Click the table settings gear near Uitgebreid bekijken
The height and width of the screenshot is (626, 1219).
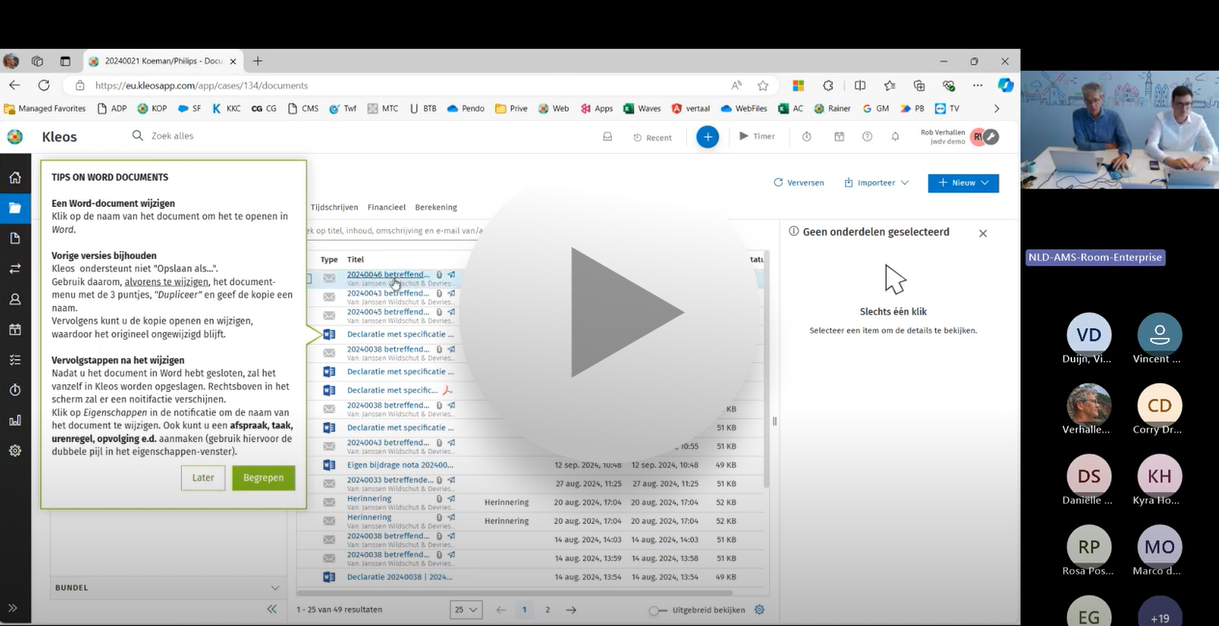pos(759,610)
